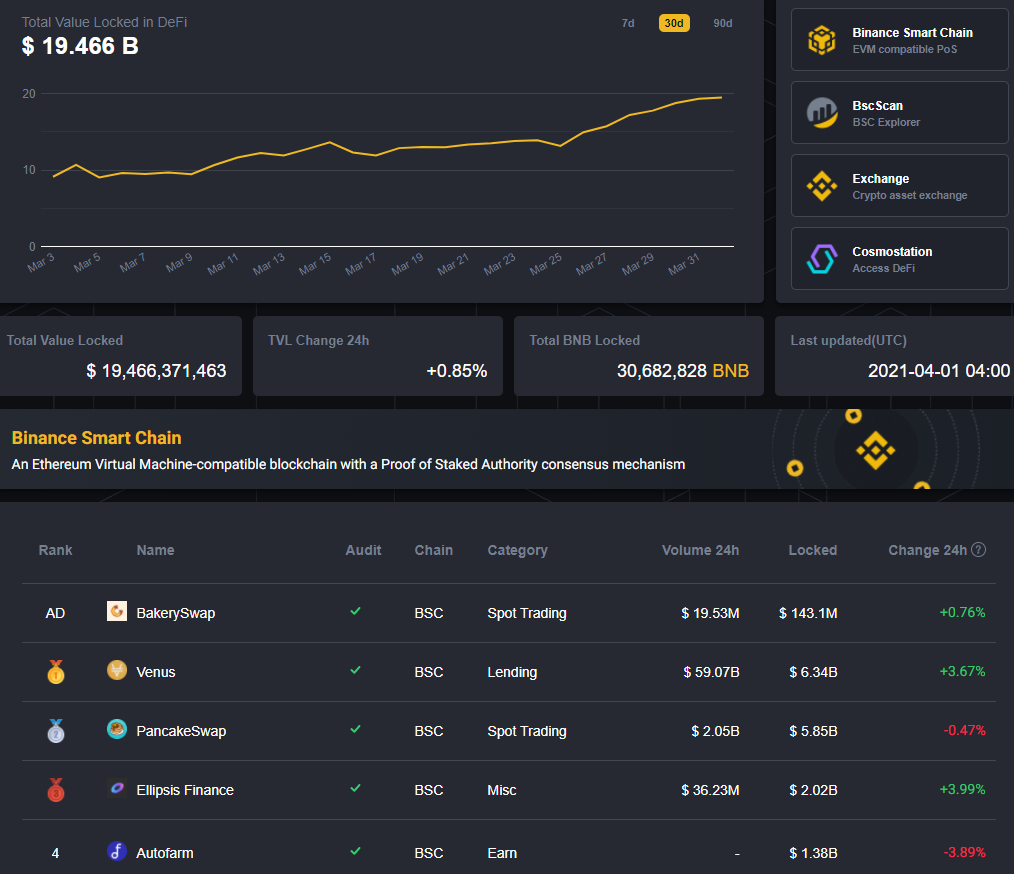Sort table by Locked column
Viewport: 1014px width, 874px height.
(812, 550)
